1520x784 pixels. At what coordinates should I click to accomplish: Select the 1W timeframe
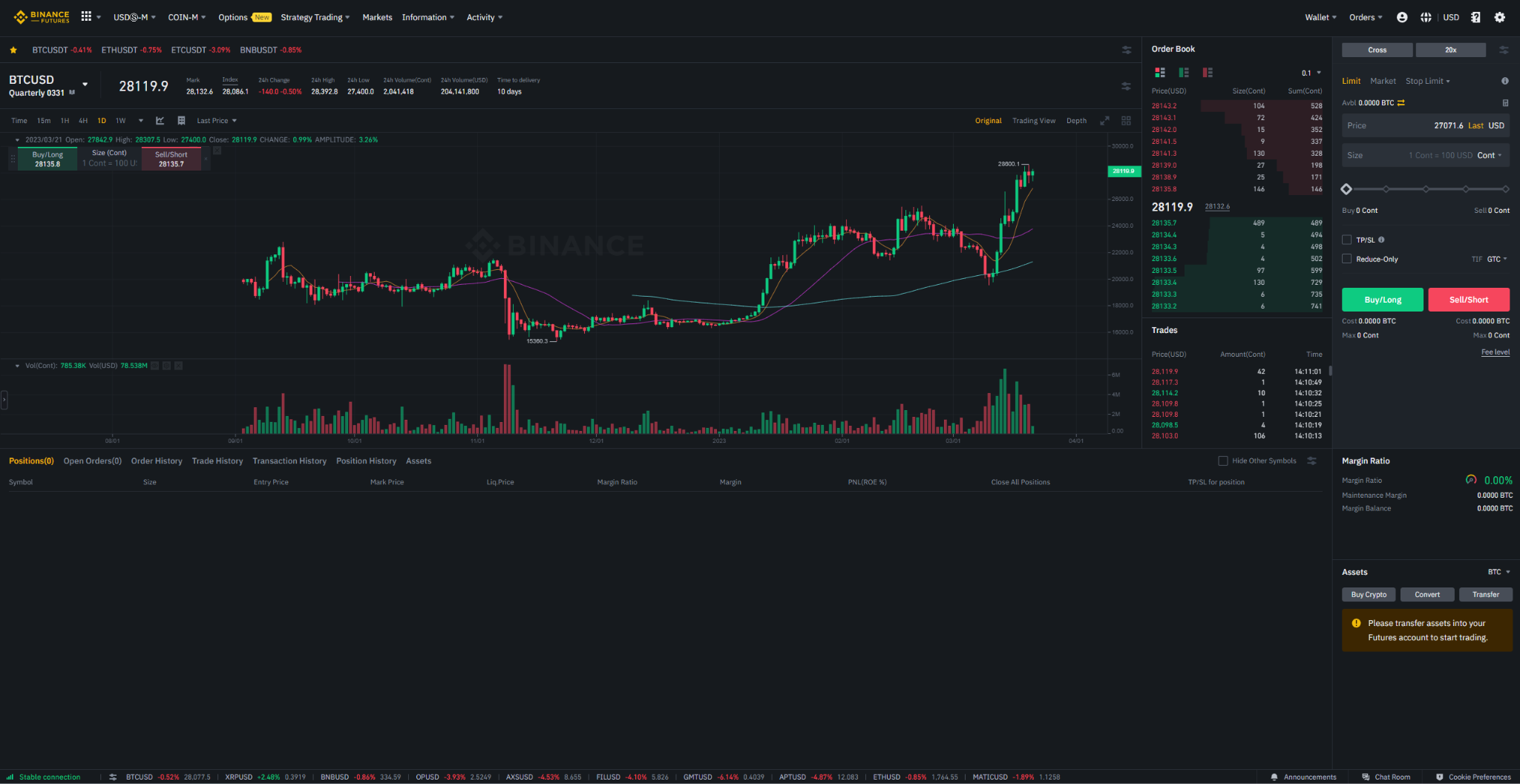[x=121, y=120]
